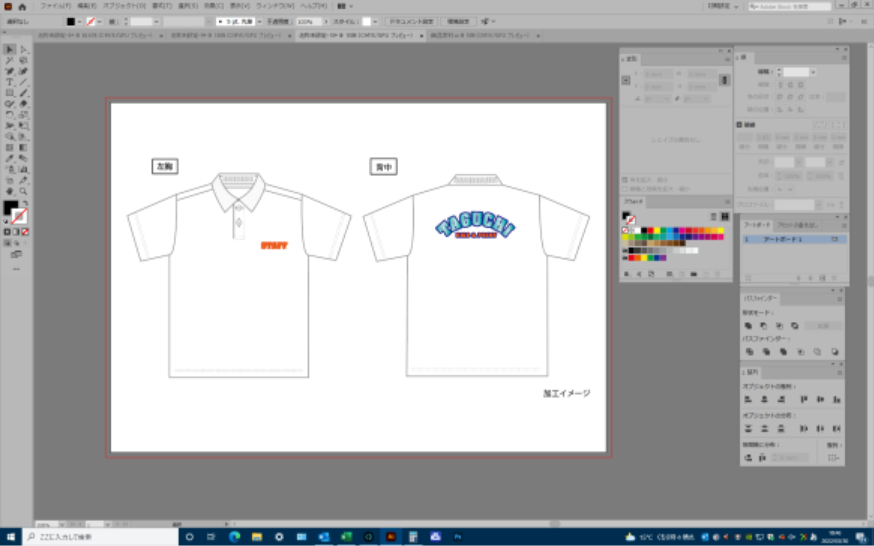Image resolution: width=874 pixels, height=546 pixels.
Task: Select the Eraser tool
Action: coord(23,104)
